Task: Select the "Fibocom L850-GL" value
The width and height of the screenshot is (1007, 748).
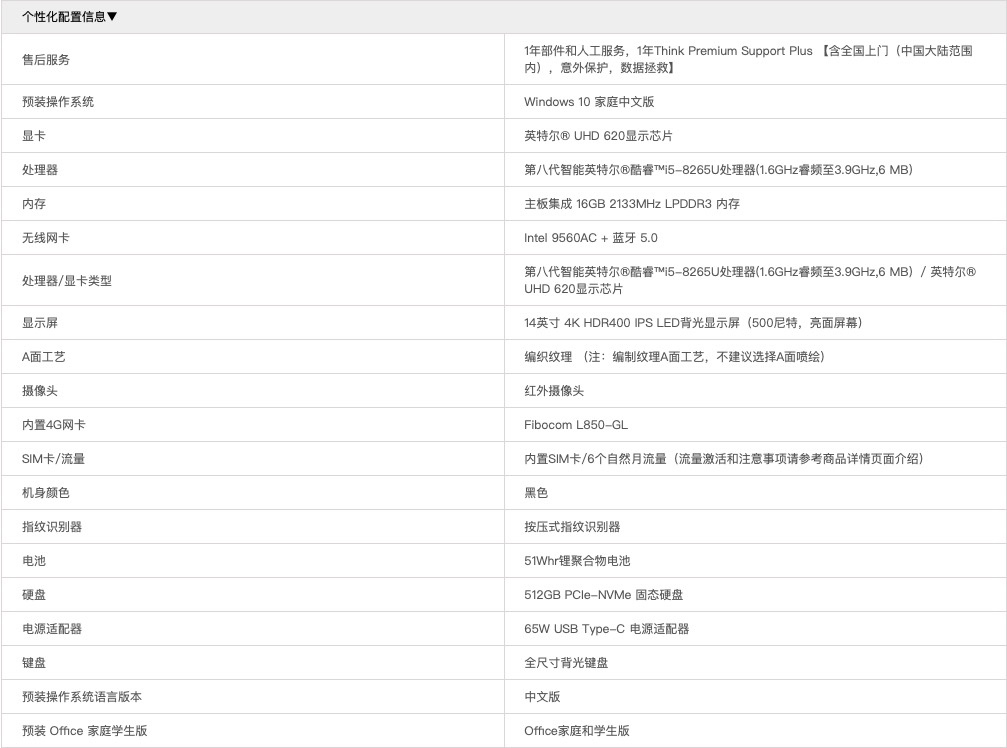Action: click(576, 424)
